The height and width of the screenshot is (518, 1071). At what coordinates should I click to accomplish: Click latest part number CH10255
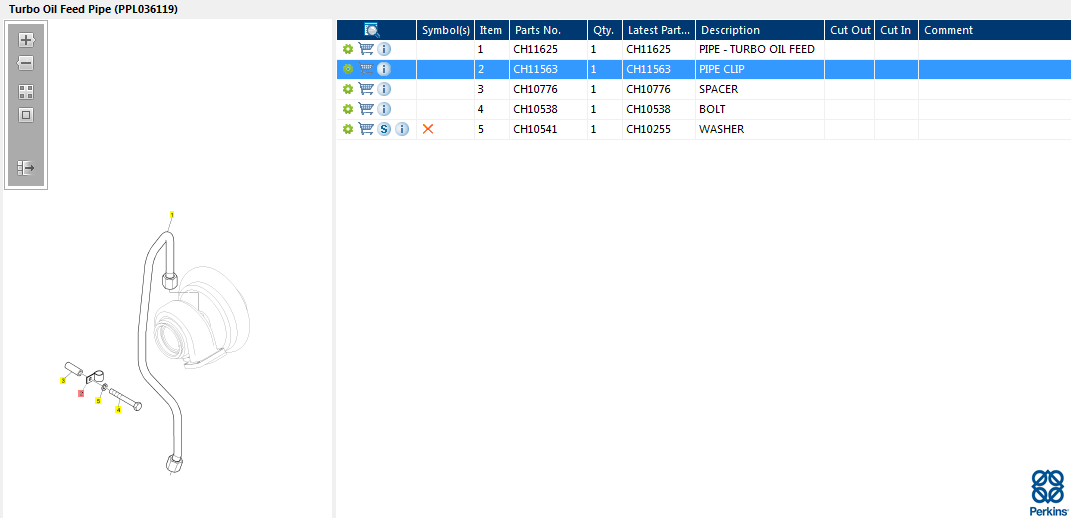[x=648, y=128]
